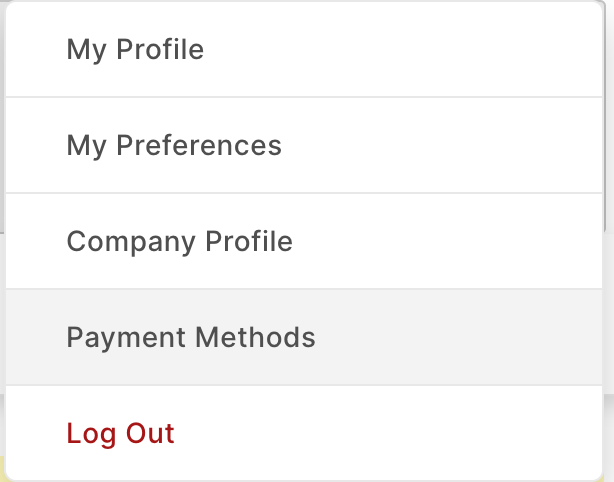Go to My Profile
The height and width of the screenshot is (482, 614).
pos(304,49)
